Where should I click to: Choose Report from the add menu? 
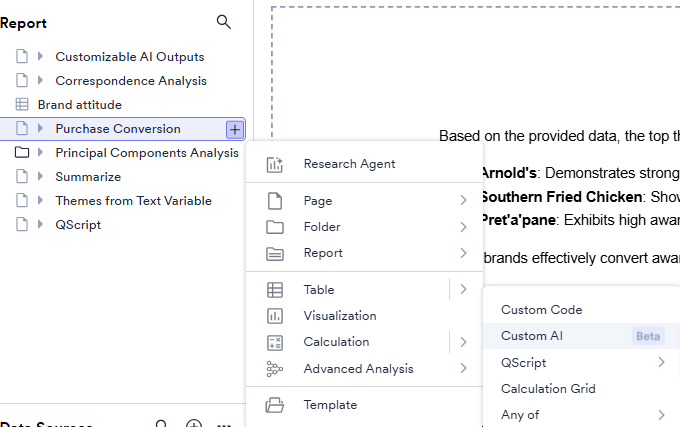[x=323, y=253]
